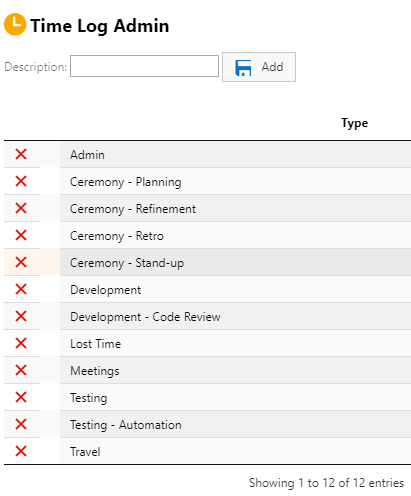Image resolution: width=411 pixels, height=496 pixels.
Task: Select the Travel type cell
Action: pos(235,451)
